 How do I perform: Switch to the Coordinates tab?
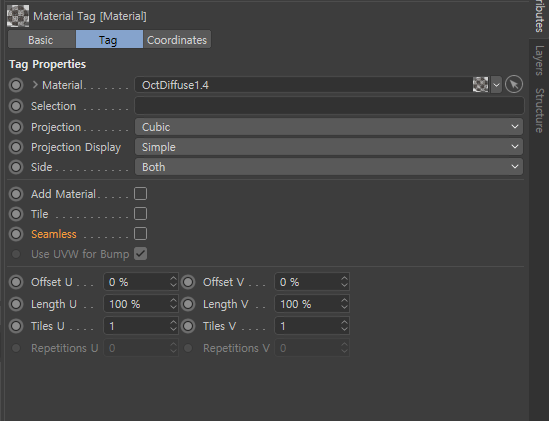coord(177,39)
